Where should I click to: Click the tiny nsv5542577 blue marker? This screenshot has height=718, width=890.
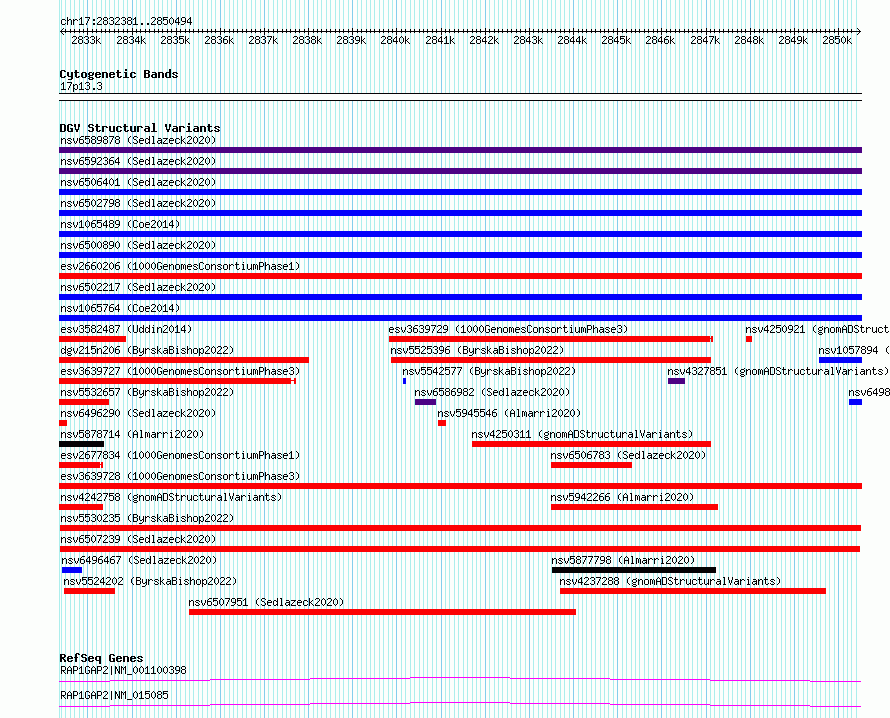pos(404,381)
